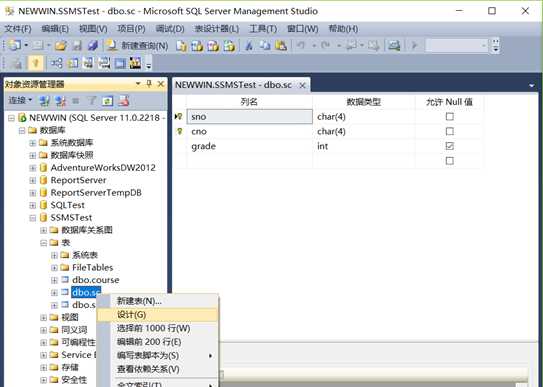Click the Undo arrow icon
The height and width of the screenshot is (387, 543).
pos(301,45)
